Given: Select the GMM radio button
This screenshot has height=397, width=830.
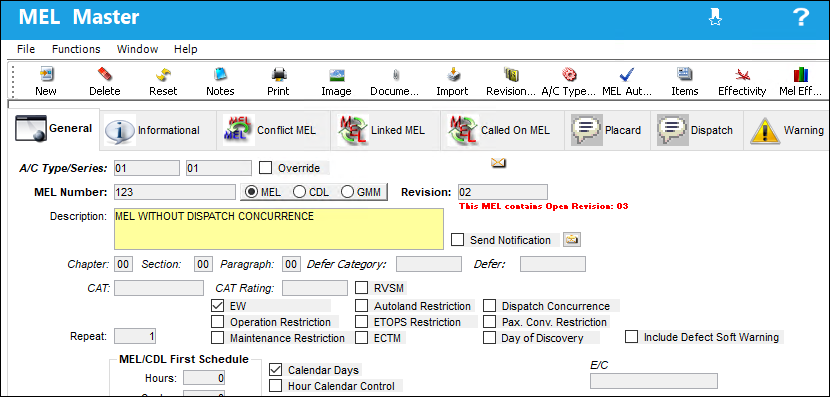Looking at the screenshot, I should 348,192.
